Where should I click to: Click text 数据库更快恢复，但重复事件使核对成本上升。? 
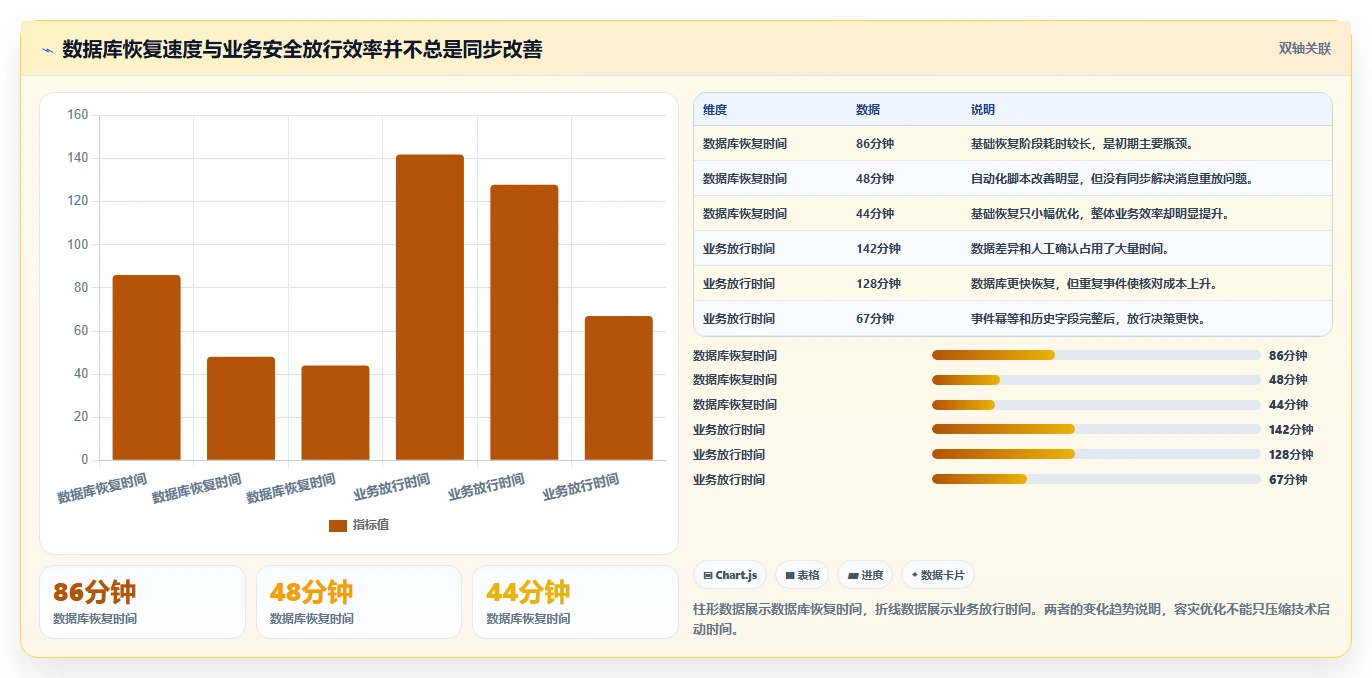pyautogui.click(x=1094, y=284)
